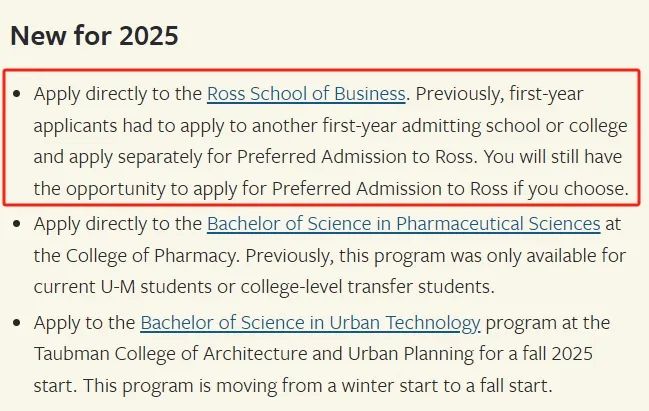
Task: Open the Ross School of Business link
Action: click(306, 94)
